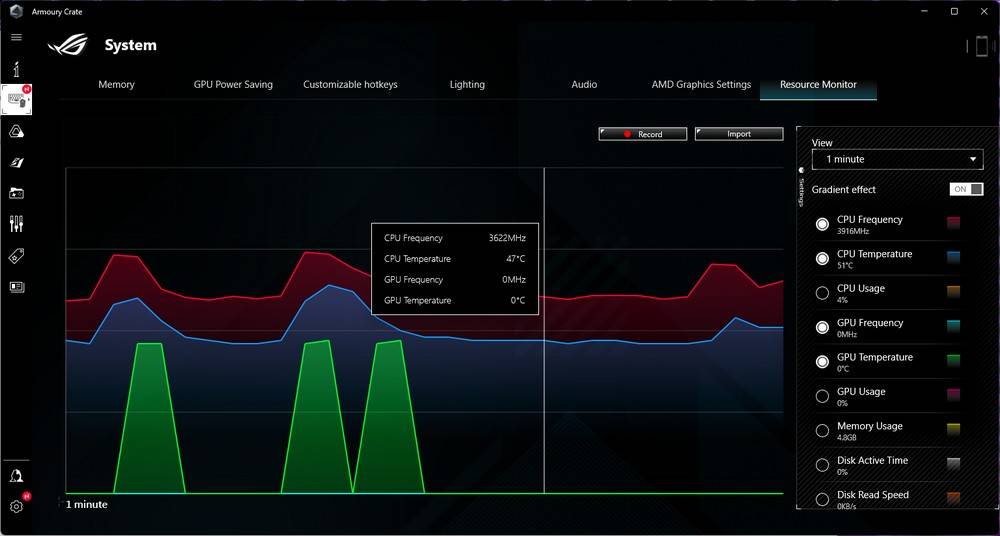The image size is (1000, 536).
Task: Enable the Memory Usage radio button
Action: click(x=823, y=431)
